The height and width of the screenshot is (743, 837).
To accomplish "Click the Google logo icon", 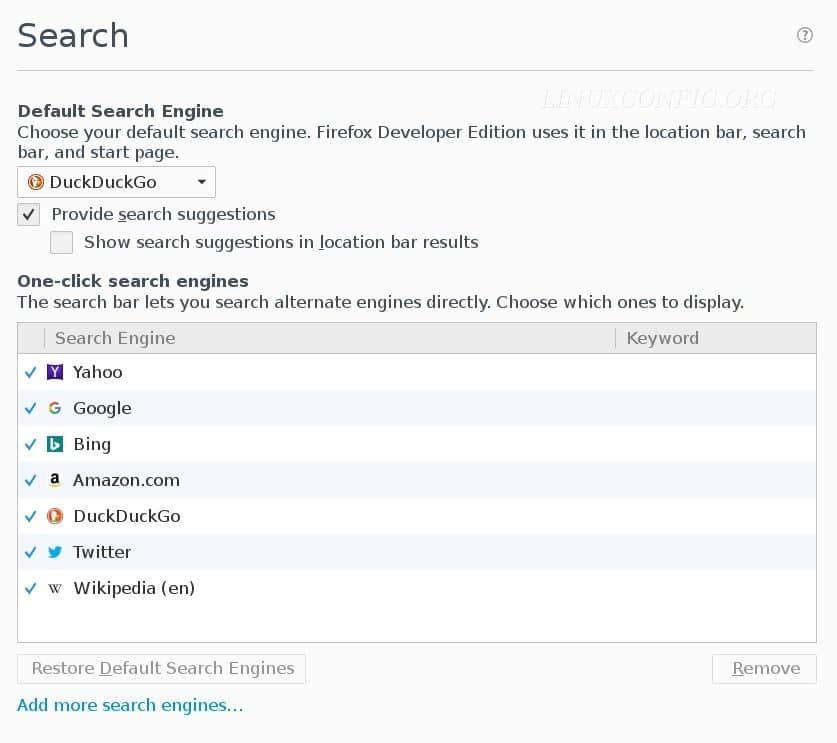I will pyautogui.click(x=55, y=408).
